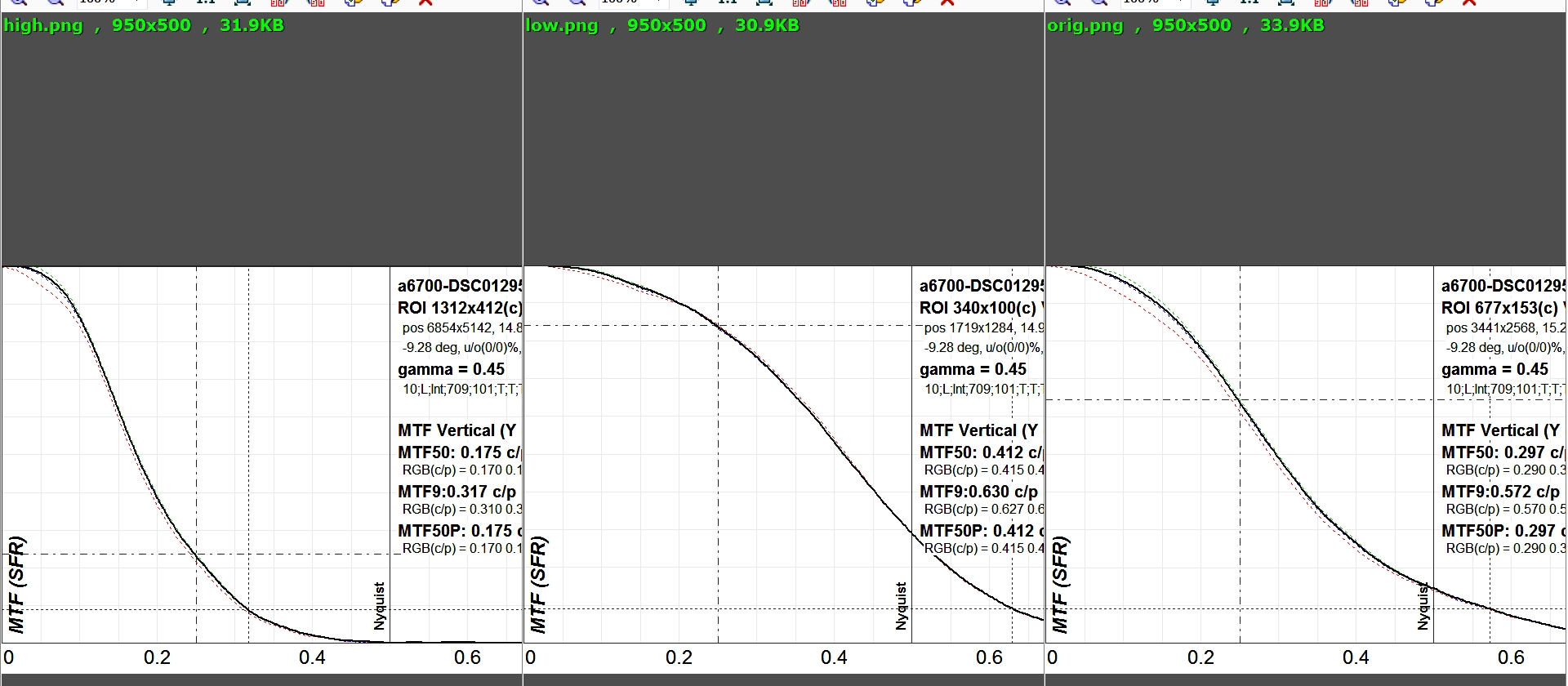Remove low.png using the red X icon

[x=947, y=2]
